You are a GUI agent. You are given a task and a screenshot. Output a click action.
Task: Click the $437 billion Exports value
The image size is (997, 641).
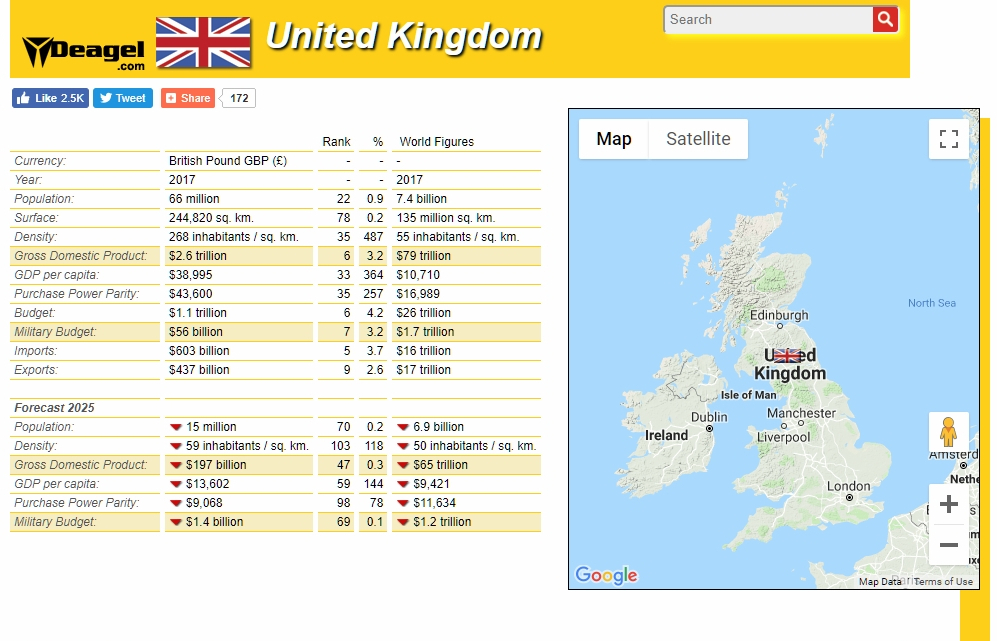[199, 370]
